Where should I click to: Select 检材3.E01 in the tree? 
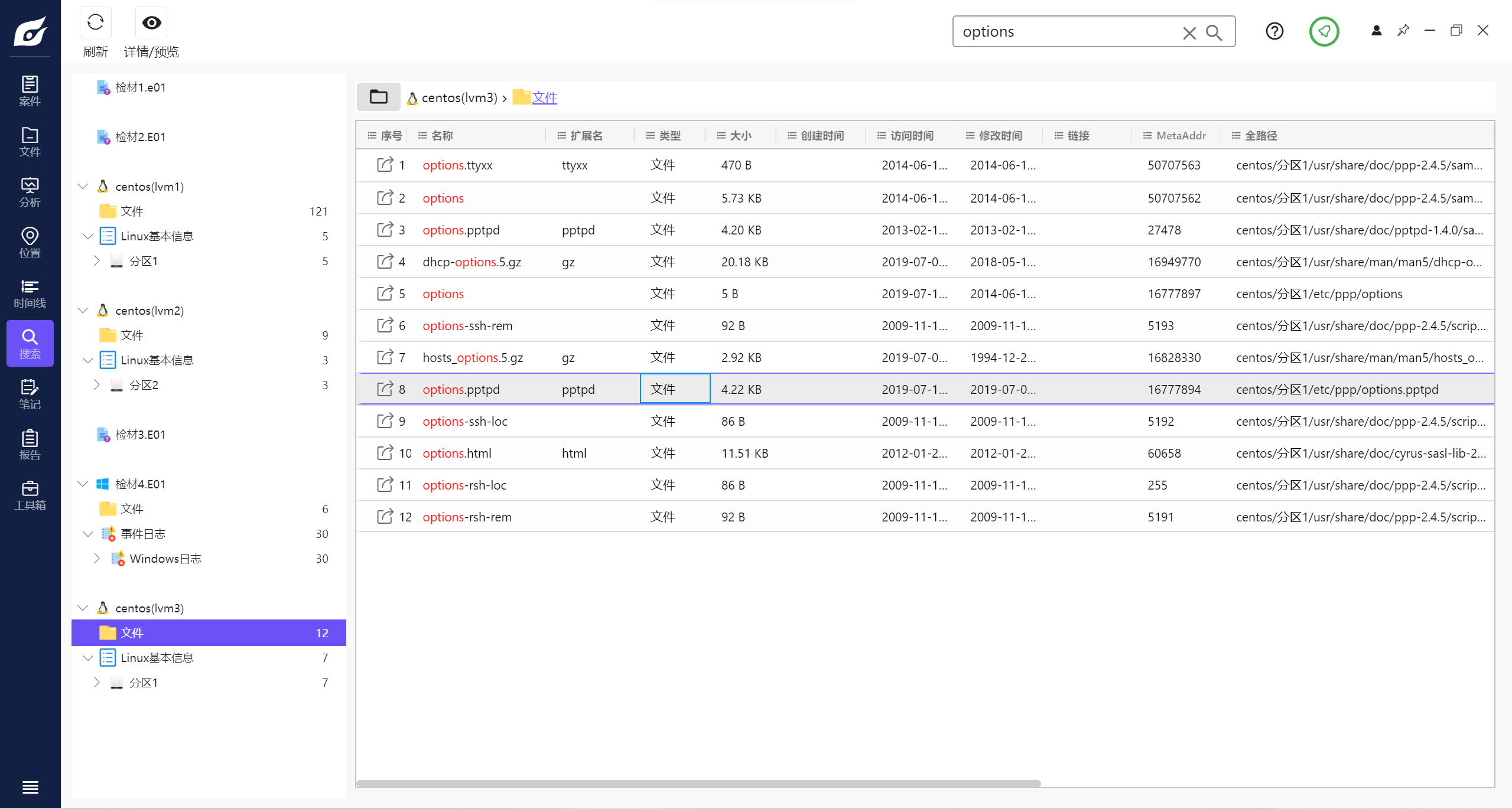pyautogui.click(x=140, y=435)
